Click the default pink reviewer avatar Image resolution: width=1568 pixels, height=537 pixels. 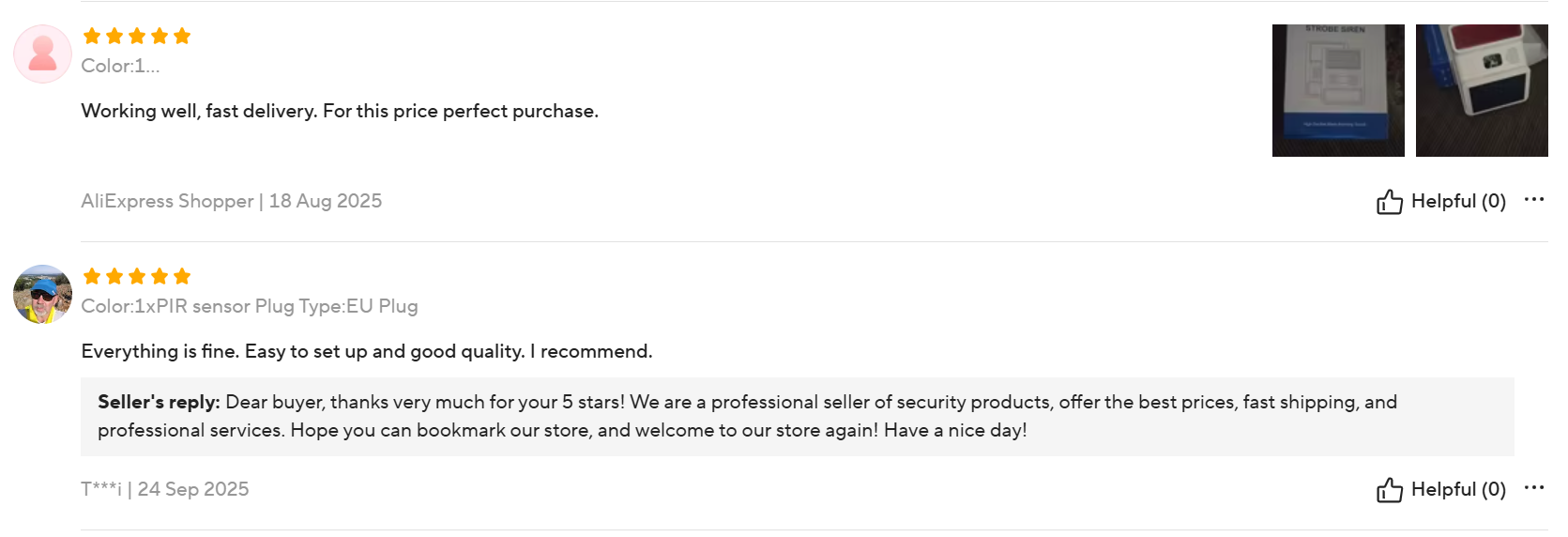click(42, 54)
